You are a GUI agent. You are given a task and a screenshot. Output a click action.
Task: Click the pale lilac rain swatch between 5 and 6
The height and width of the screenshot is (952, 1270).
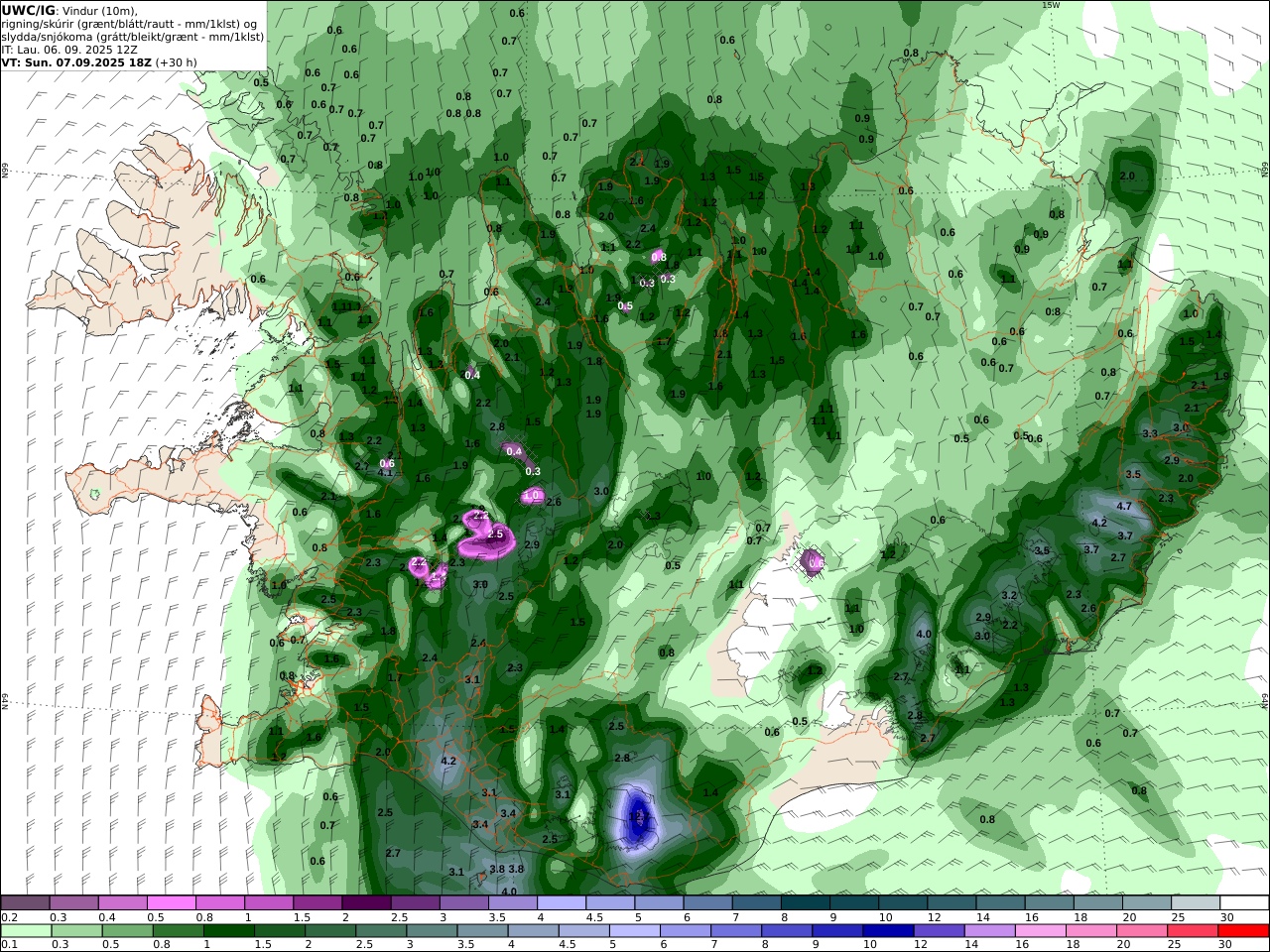coord(635,931)
